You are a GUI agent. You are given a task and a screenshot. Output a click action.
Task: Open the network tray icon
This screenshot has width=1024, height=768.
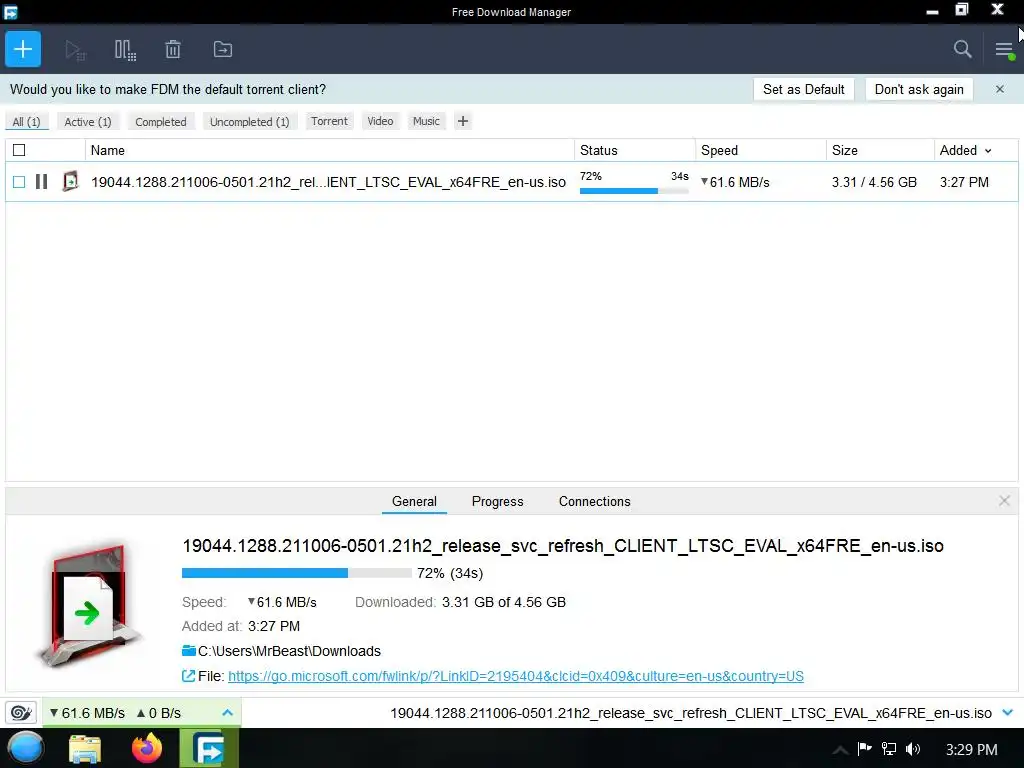point(889,749)
